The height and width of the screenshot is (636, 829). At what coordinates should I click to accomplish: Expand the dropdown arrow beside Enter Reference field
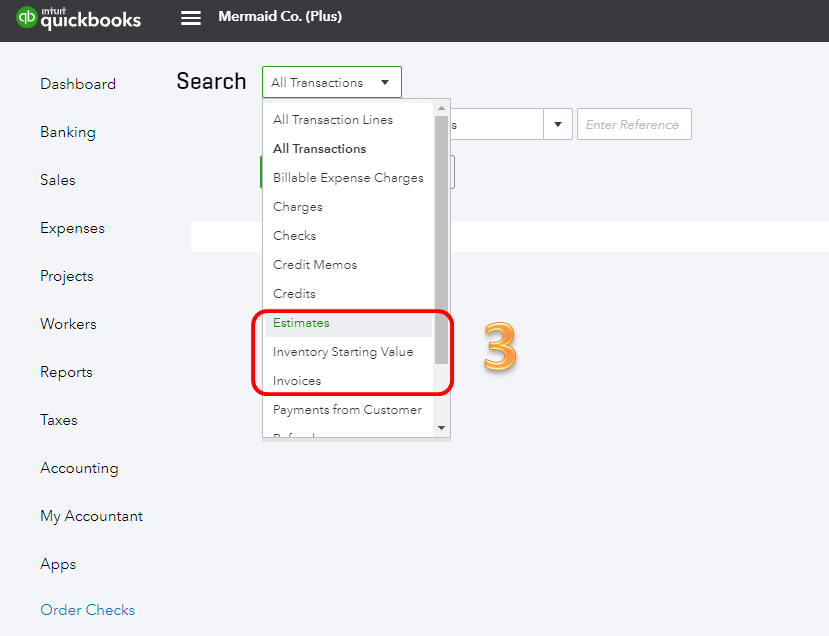point(558,124)
